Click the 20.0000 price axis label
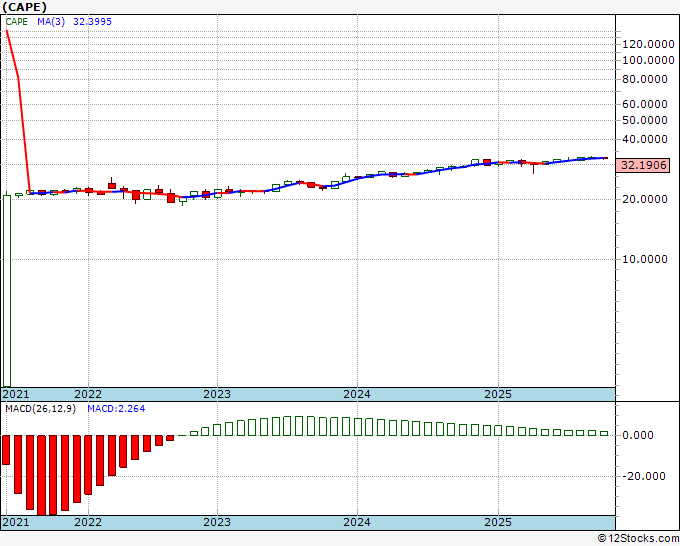 (x=645, y=199)
